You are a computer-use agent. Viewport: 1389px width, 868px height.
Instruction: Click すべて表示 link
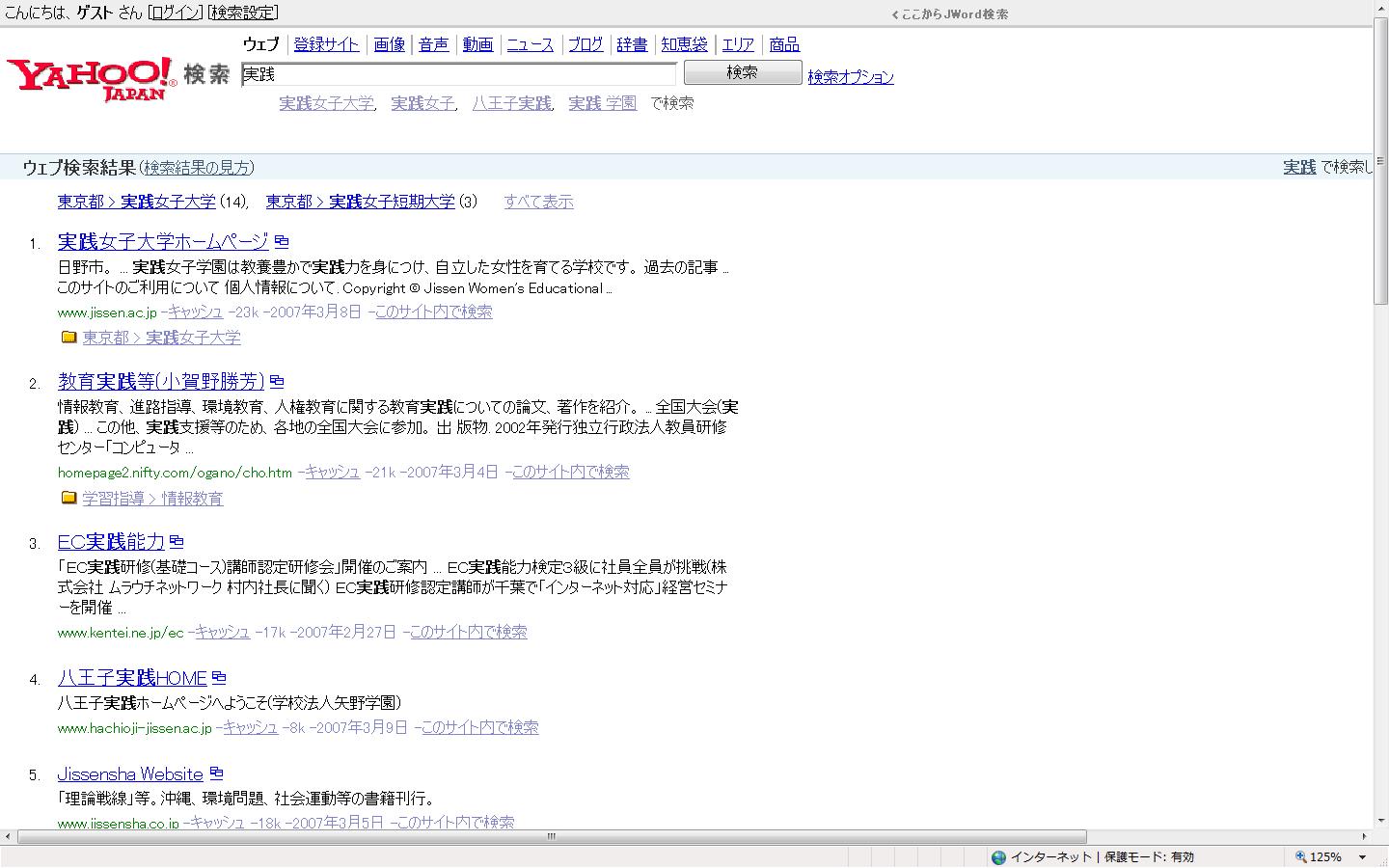coord(538,202)
